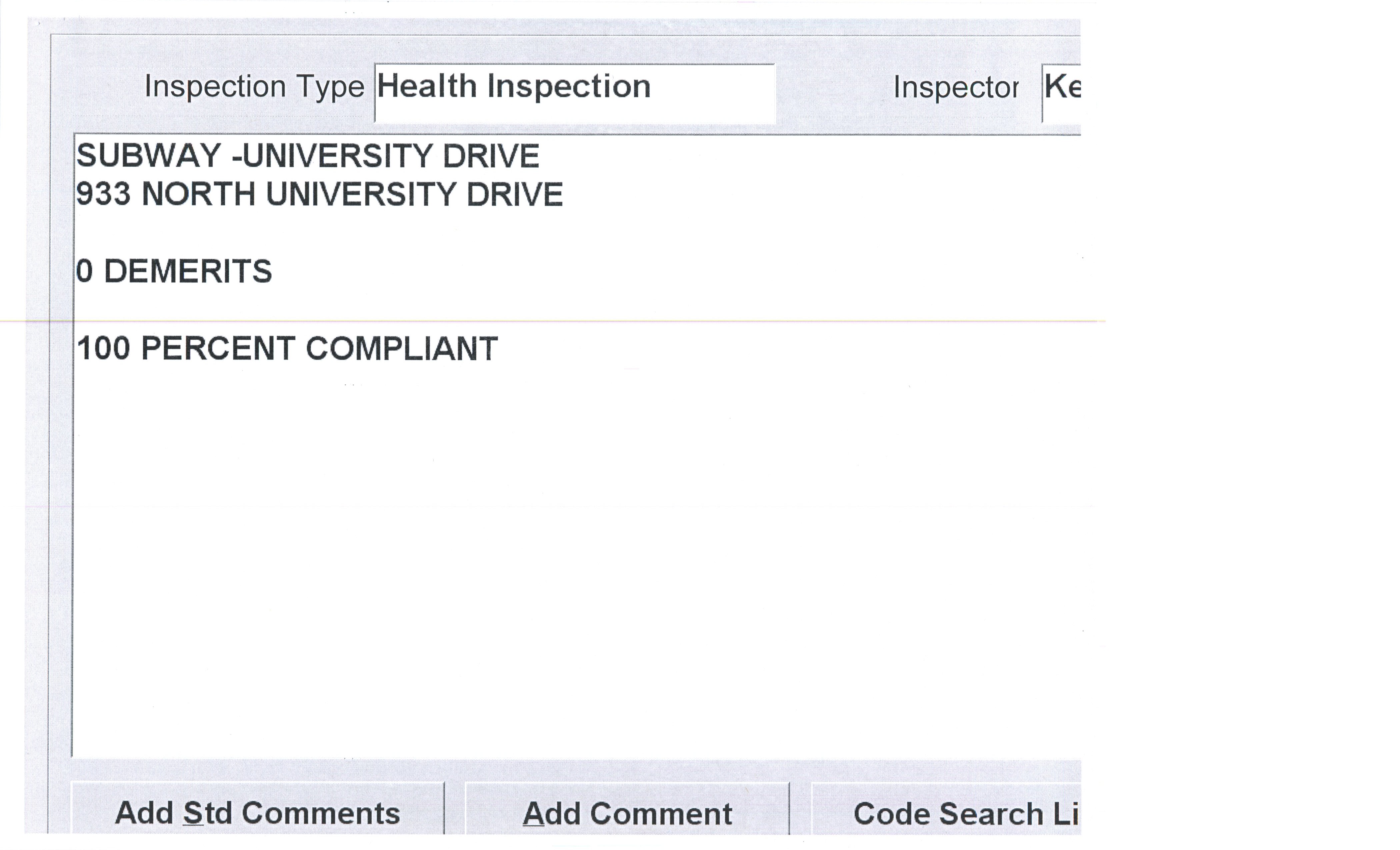The width and height of the screenshot is (1400, 850).
Task: Click the 0 DEMERITS line
Action: (x=174, y=271)
